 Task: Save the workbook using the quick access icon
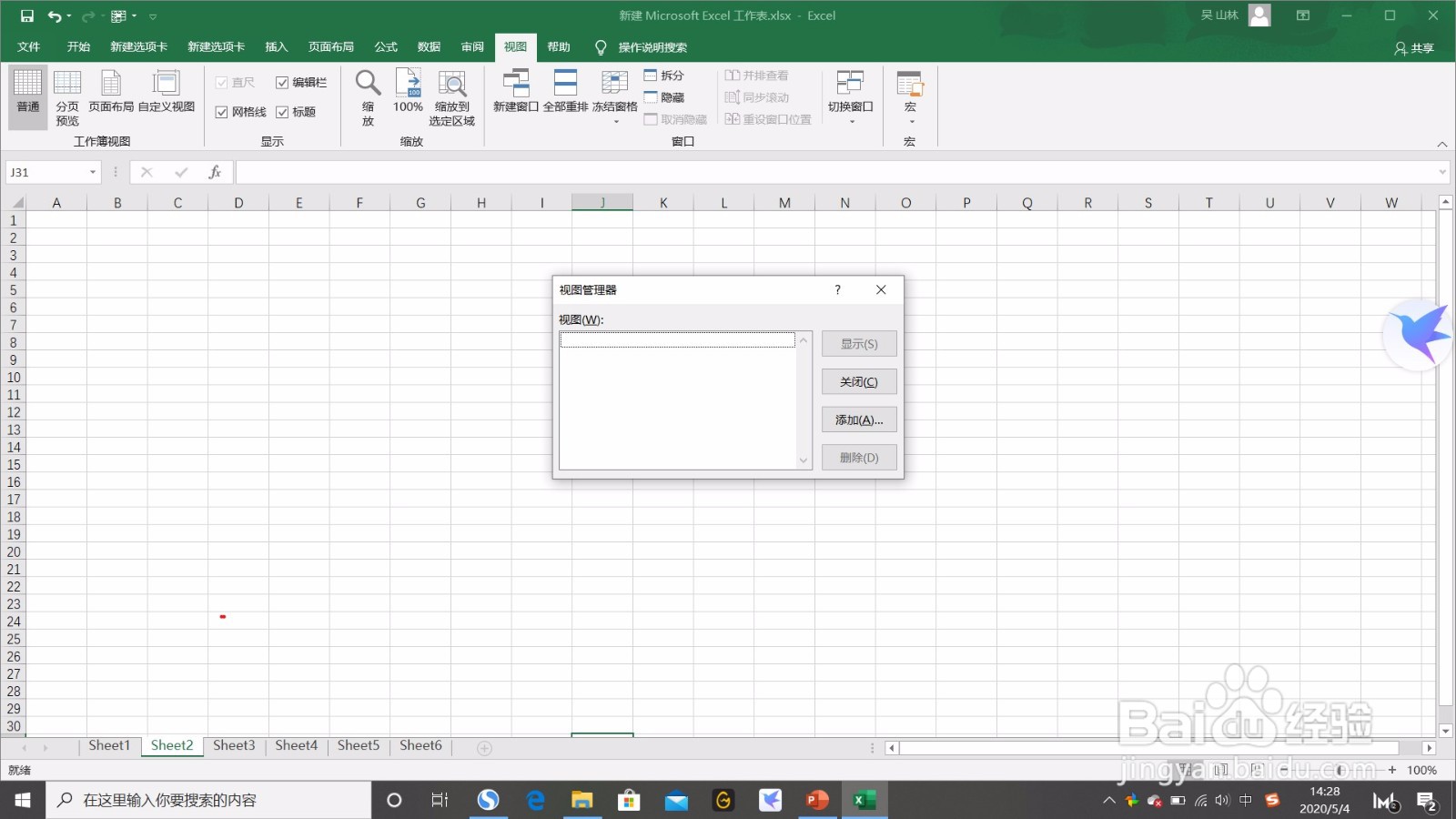point(27,15)
